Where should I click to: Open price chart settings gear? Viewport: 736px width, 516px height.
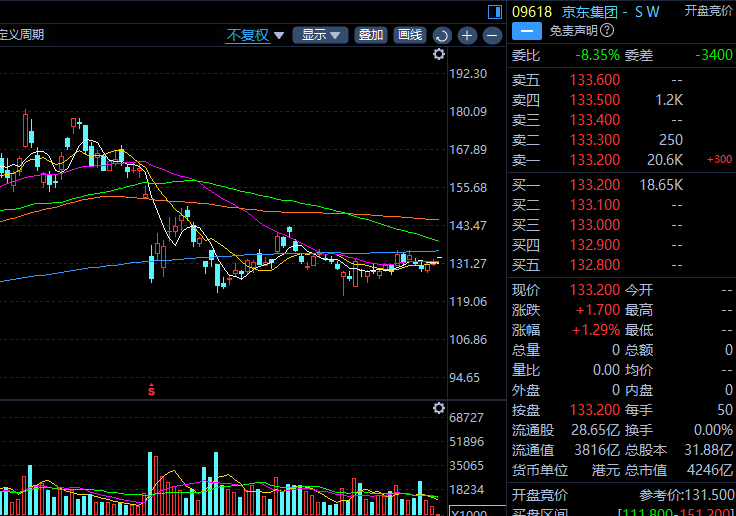[438, 55]
